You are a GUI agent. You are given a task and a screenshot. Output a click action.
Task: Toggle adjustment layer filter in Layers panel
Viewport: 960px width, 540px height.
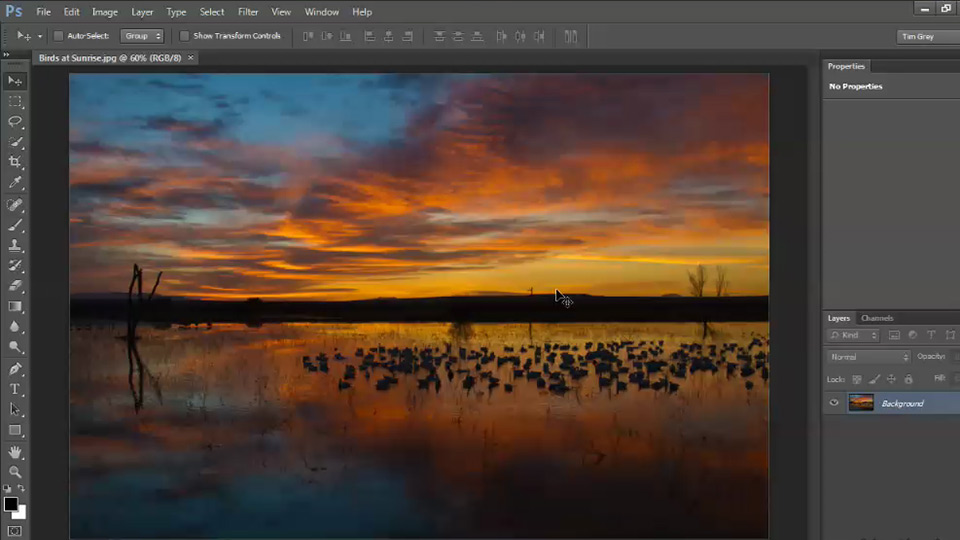point(913,335)
